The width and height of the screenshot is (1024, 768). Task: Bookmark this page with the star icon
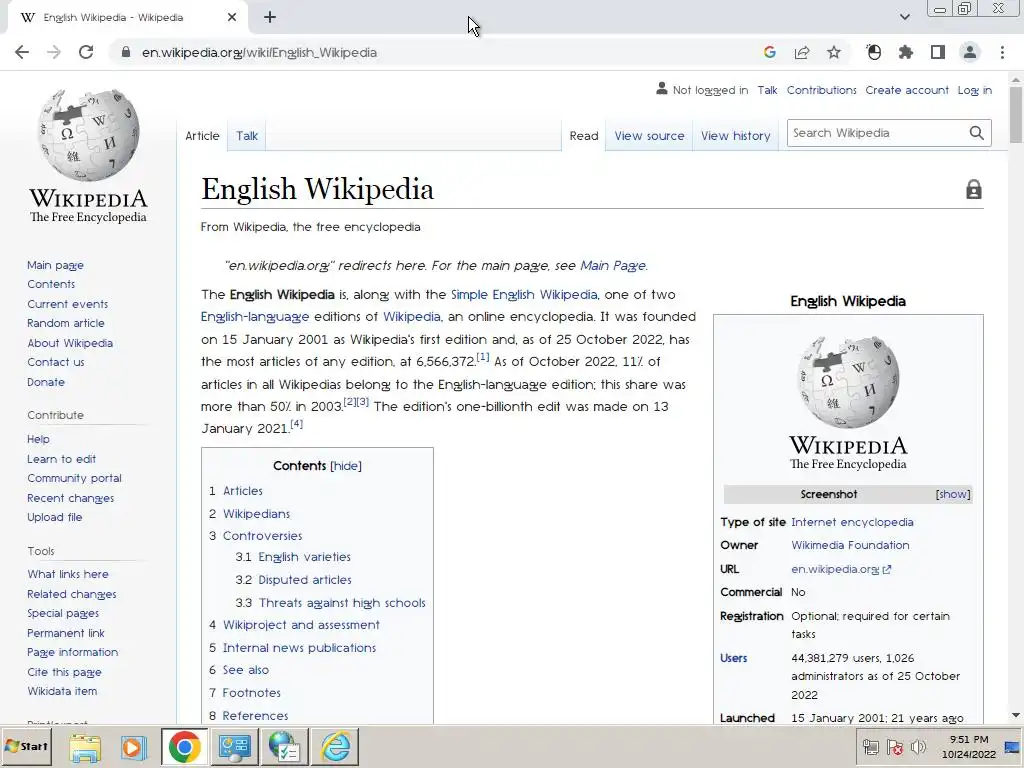pyautogui.click(x=834, y=52)
